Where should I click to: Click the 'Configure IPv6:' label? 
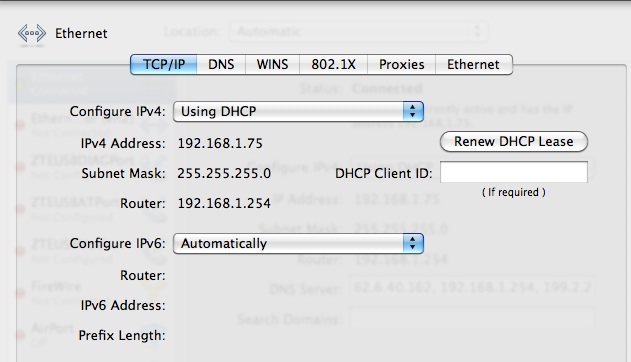click(118, 243)
